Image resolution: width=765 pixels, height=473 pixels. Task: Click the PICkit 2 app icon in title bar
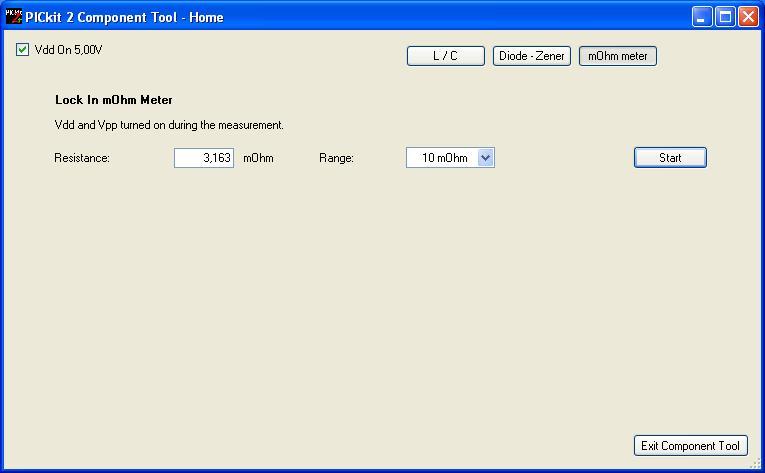14,17
